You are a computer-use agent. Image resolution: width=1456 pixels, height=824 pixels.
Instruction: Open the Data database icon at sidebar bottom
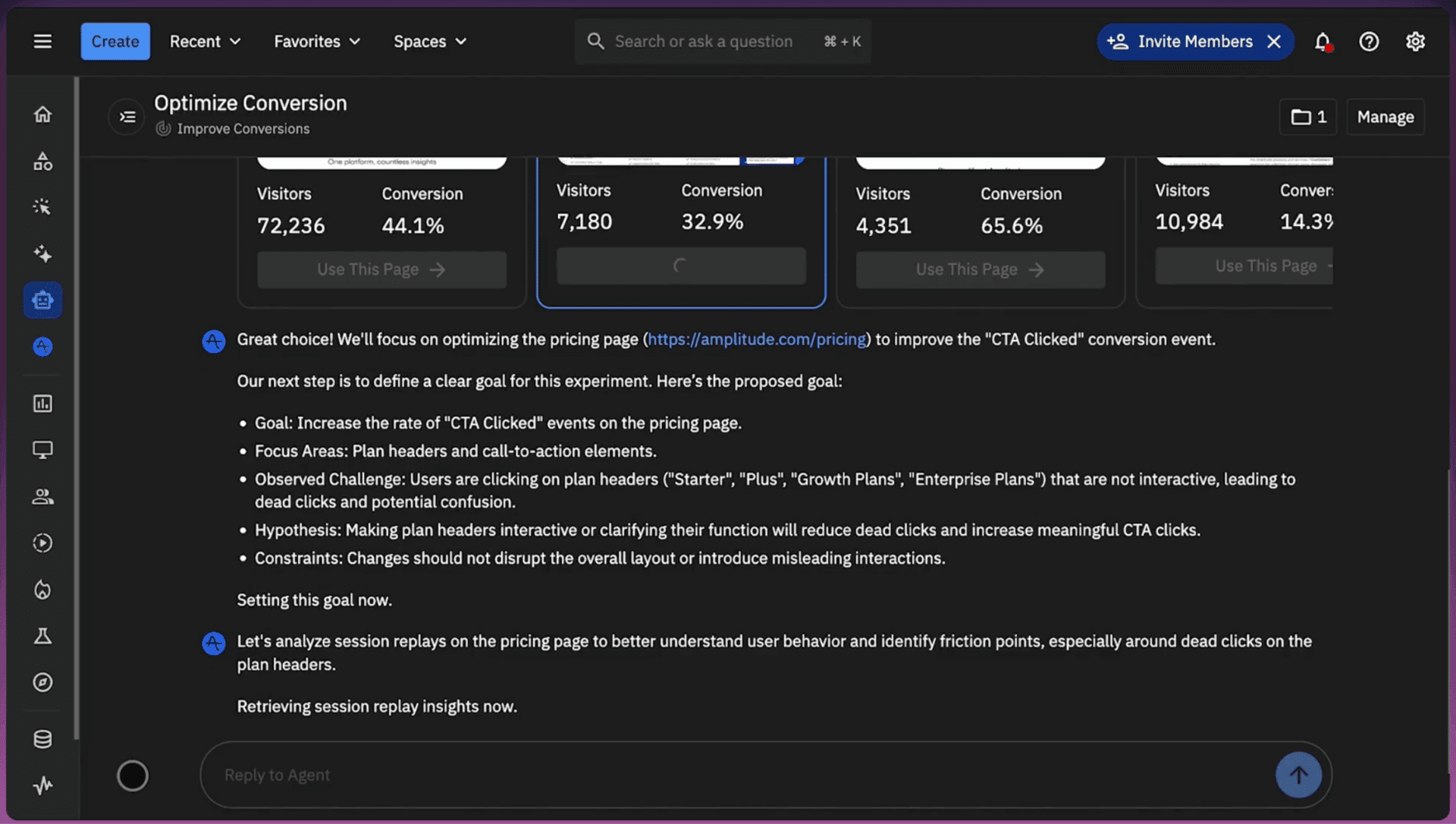43,738
